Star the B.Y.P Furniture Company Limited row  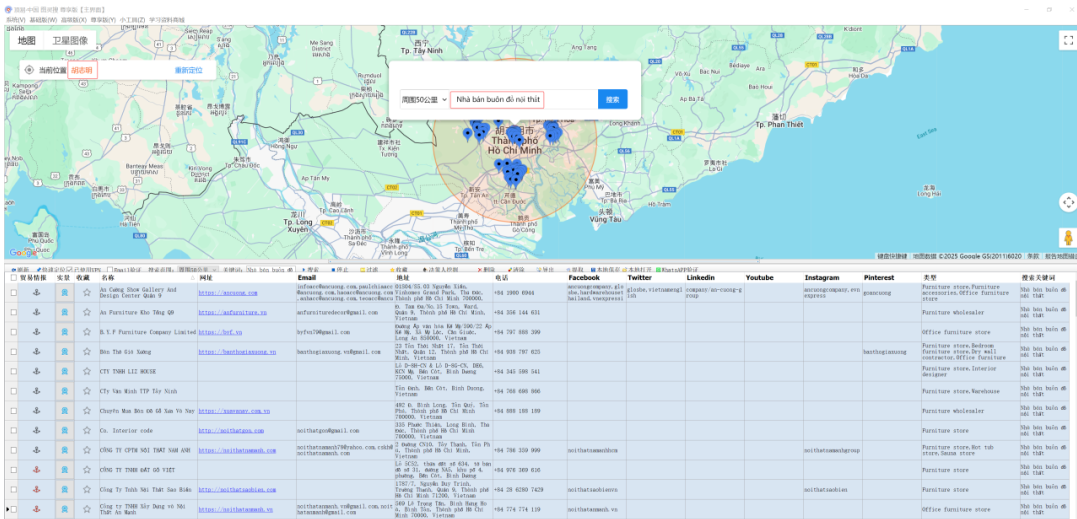click(87, 331)
